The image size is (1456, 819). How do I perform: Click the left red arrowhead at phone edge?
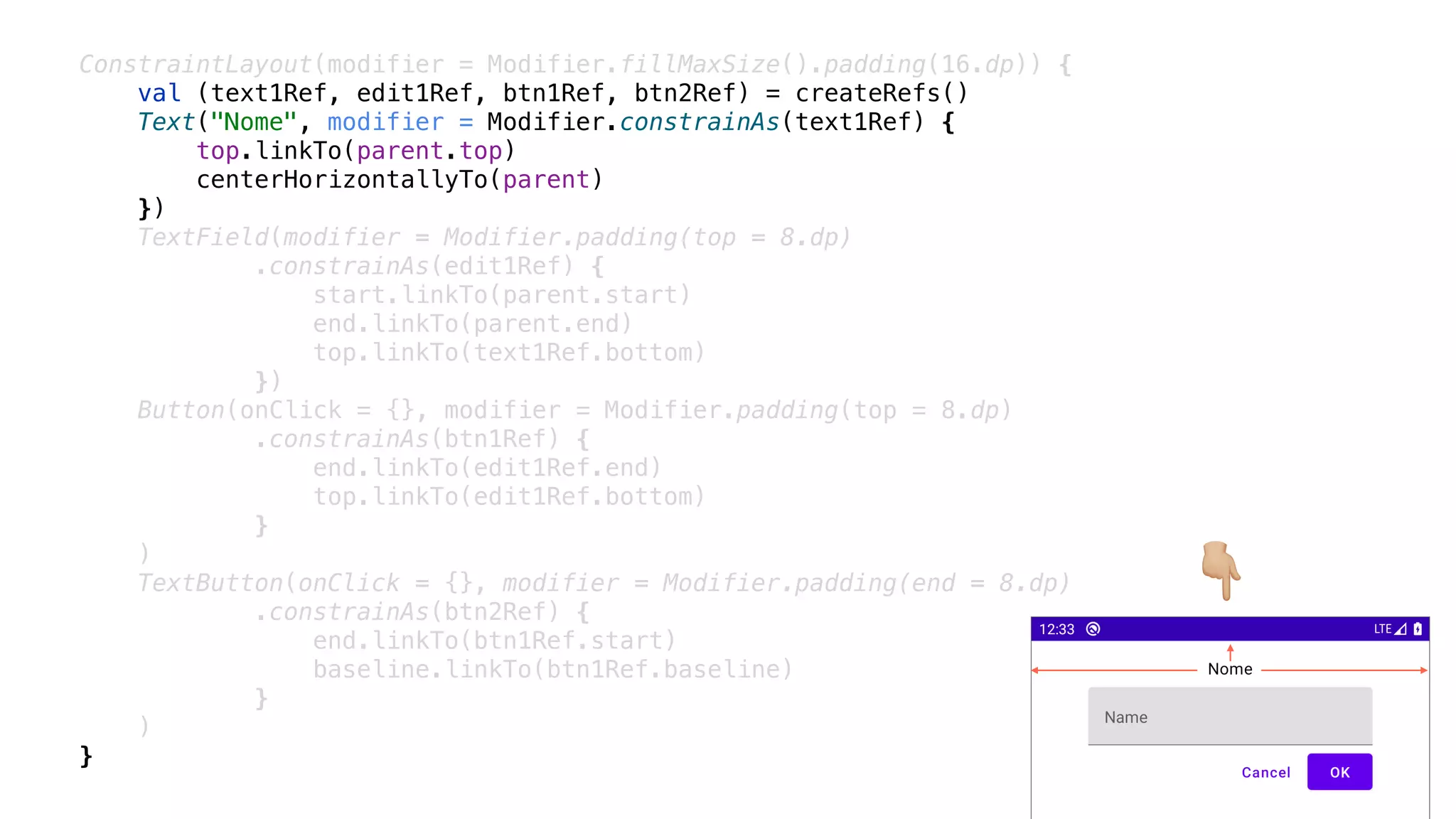[1036, 670]
